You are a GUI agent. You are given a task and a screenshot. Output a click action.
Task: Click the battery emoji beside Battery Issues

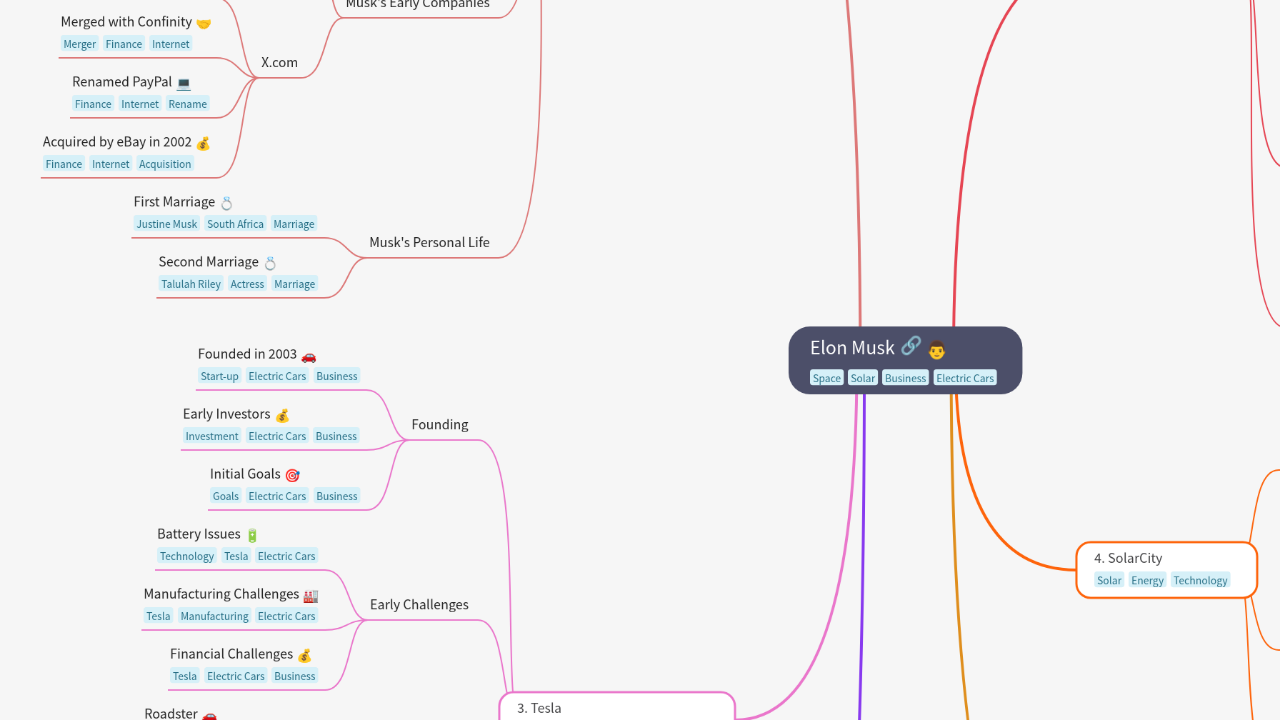252,535
